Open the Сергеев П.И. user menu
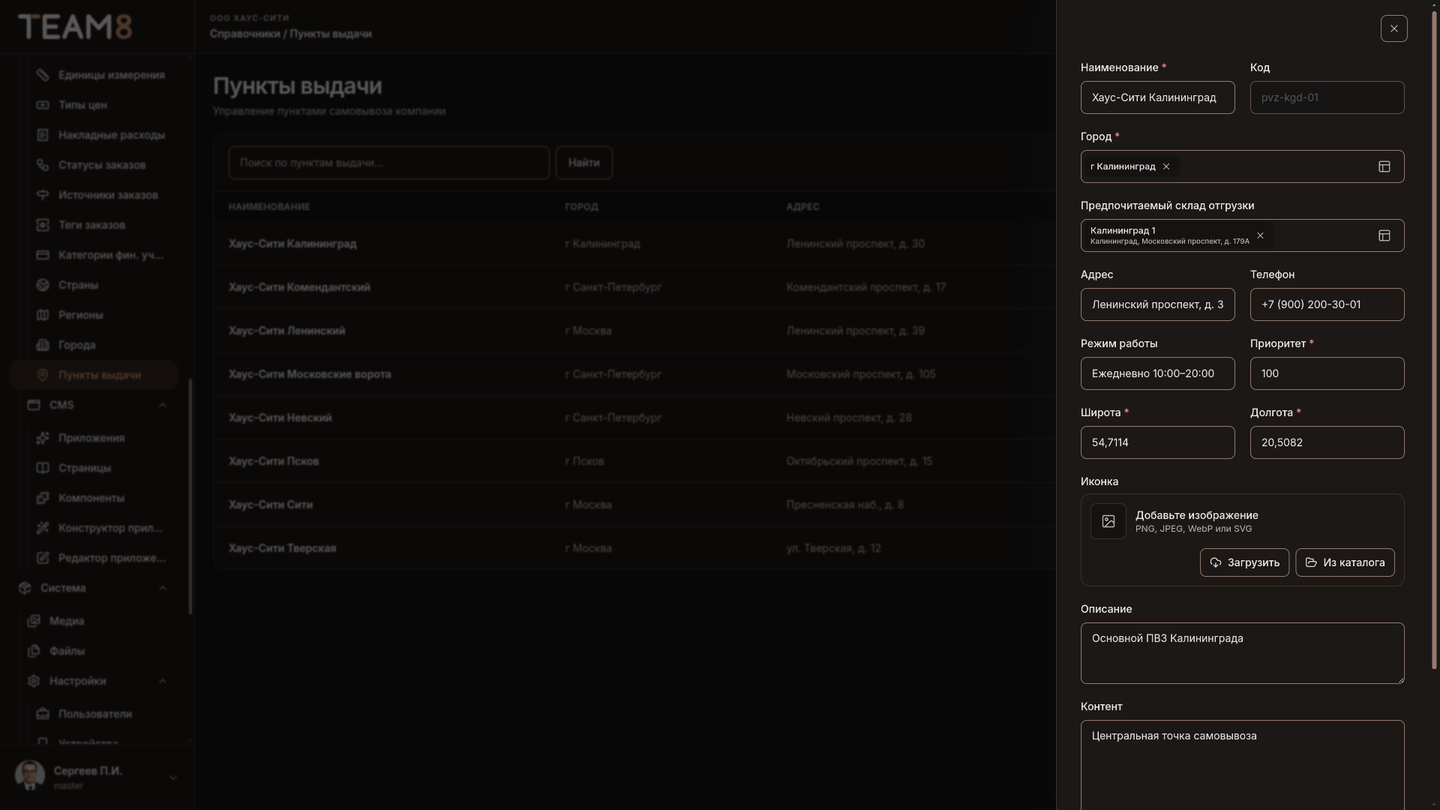The height and width of the screenshot is (810, 1440). click(x=97, y=776)
